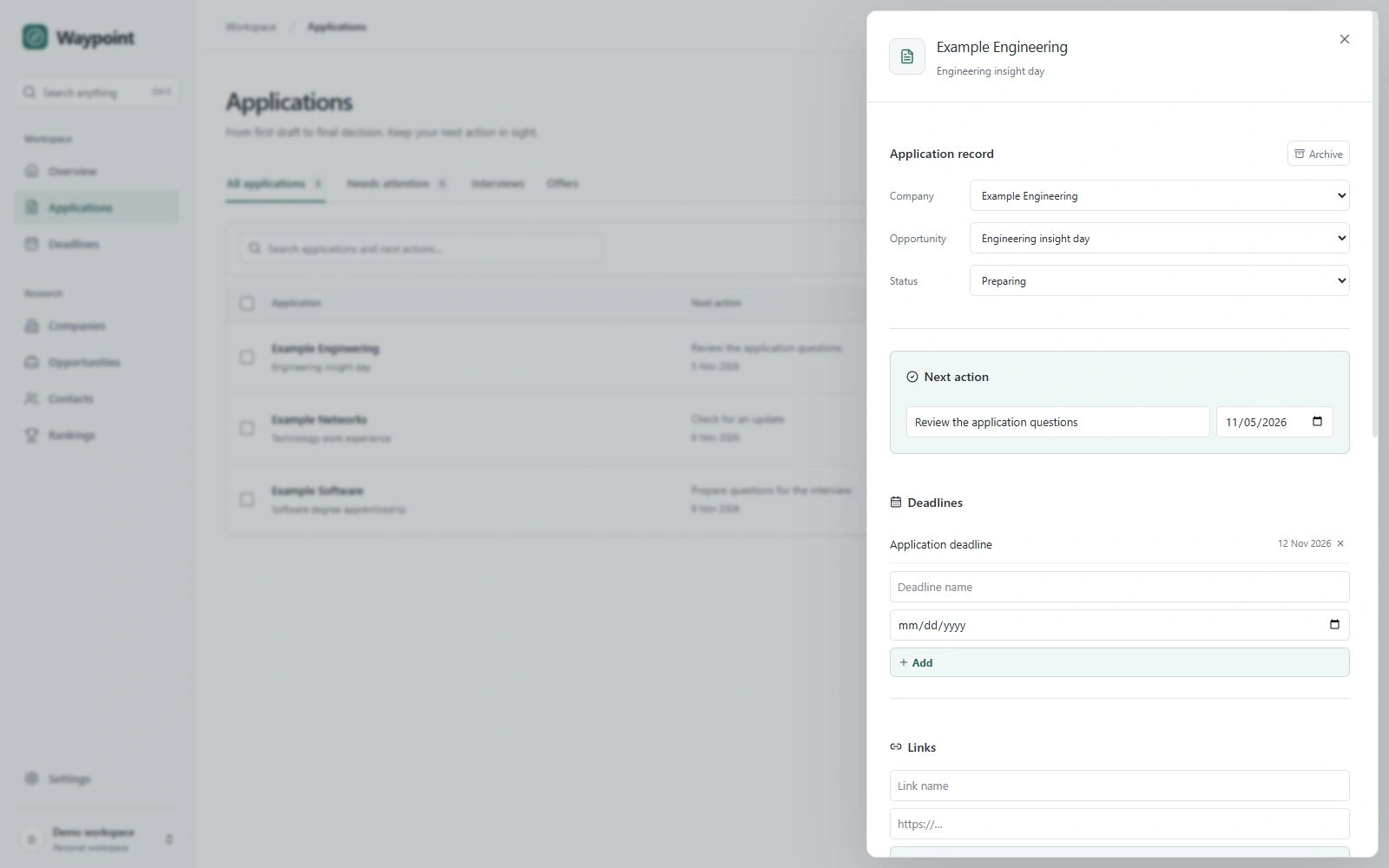Open Applications in the sidebar
This screenshot has height=868, width=1389.
[x=96, y=207]
